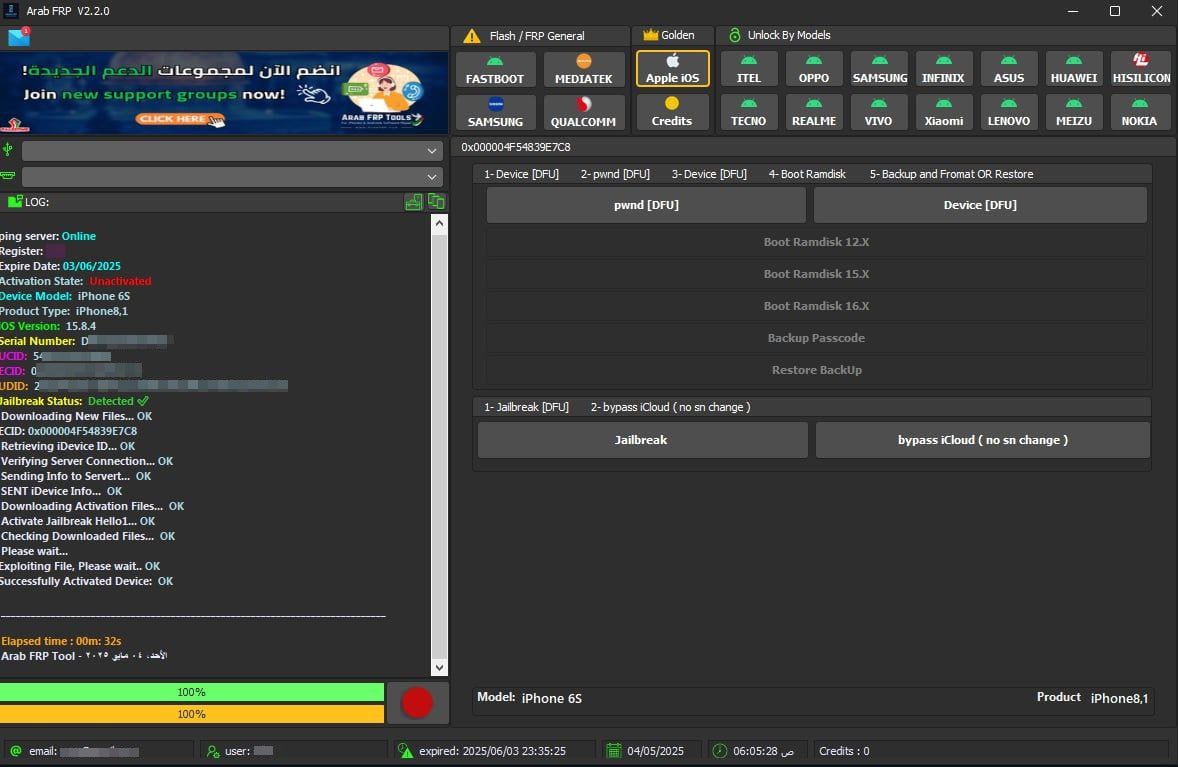Click the large Device [DFU] button
This screenshot has width=1178, height=767.
click(x=980, y=204)
